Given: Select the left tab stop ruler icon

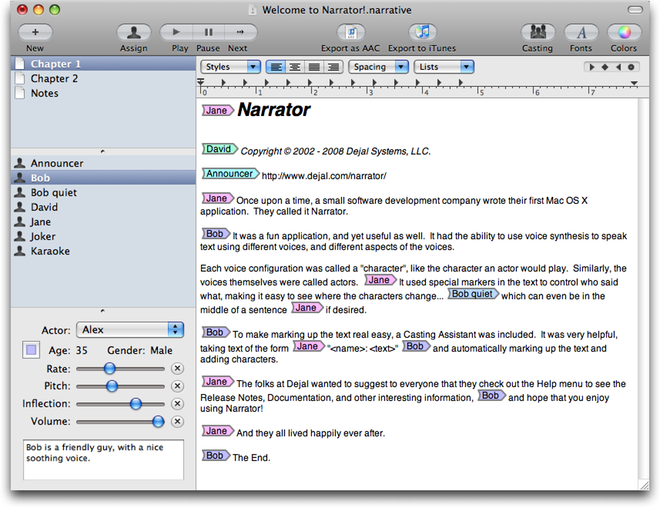Looking at the screenshot, I should pyautogui.click(x=592, y=67).
